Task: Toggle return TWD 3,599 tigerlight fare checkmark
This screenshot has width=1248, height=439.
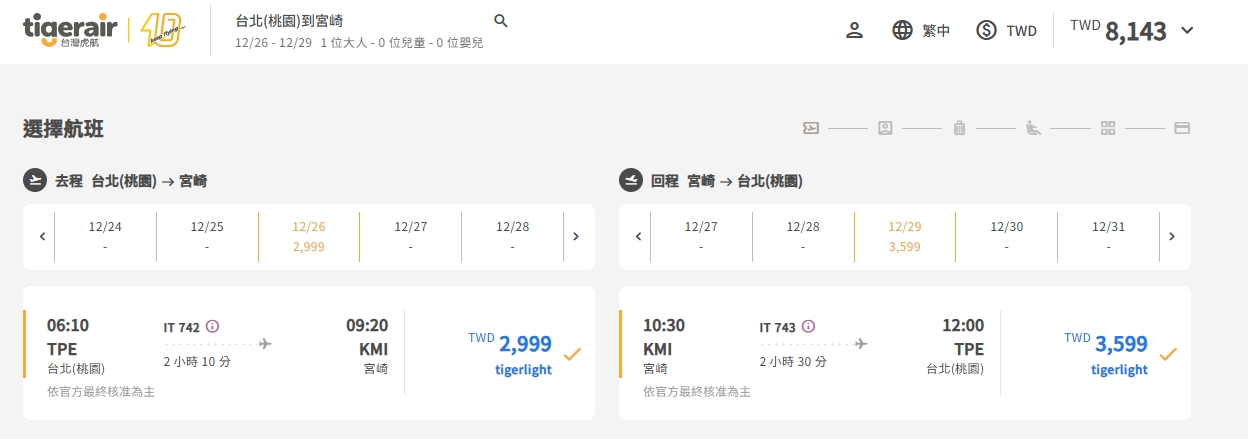Action: 1168,354
